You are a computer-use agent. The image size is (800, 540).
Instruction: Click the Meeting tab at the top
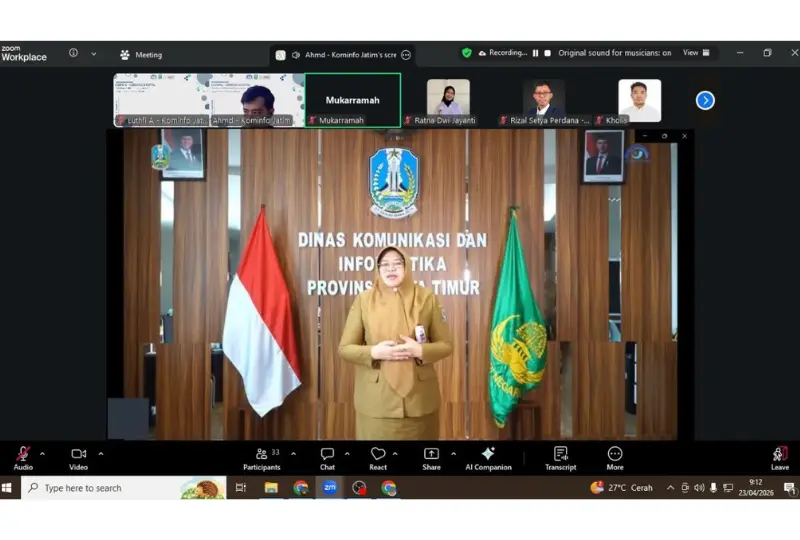click(x=140, y=55)
